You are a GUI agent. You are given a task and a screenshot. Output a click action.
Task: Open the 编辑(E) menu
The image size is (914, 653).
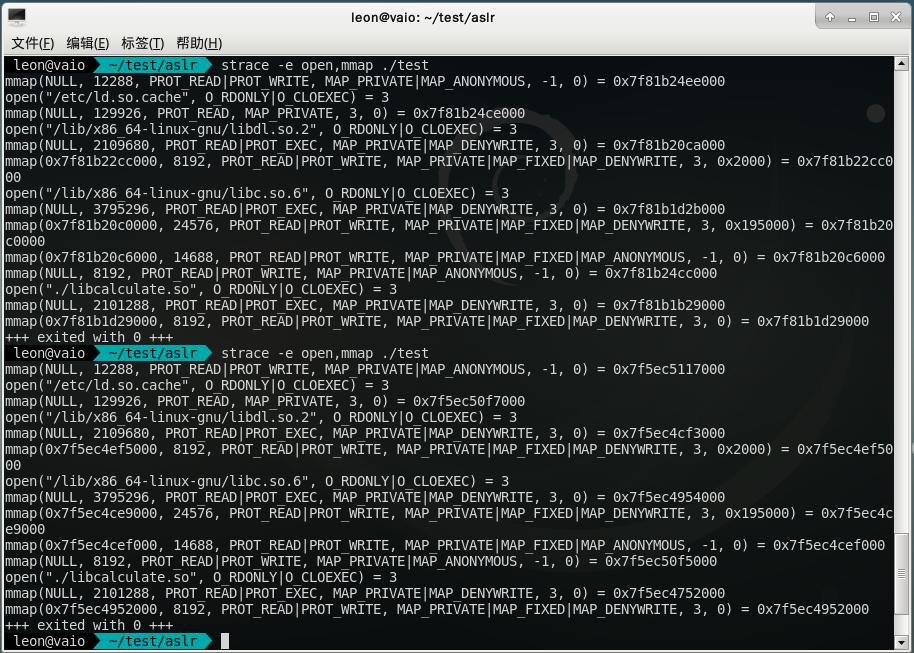pyautogui.click(x=87, y=43)
